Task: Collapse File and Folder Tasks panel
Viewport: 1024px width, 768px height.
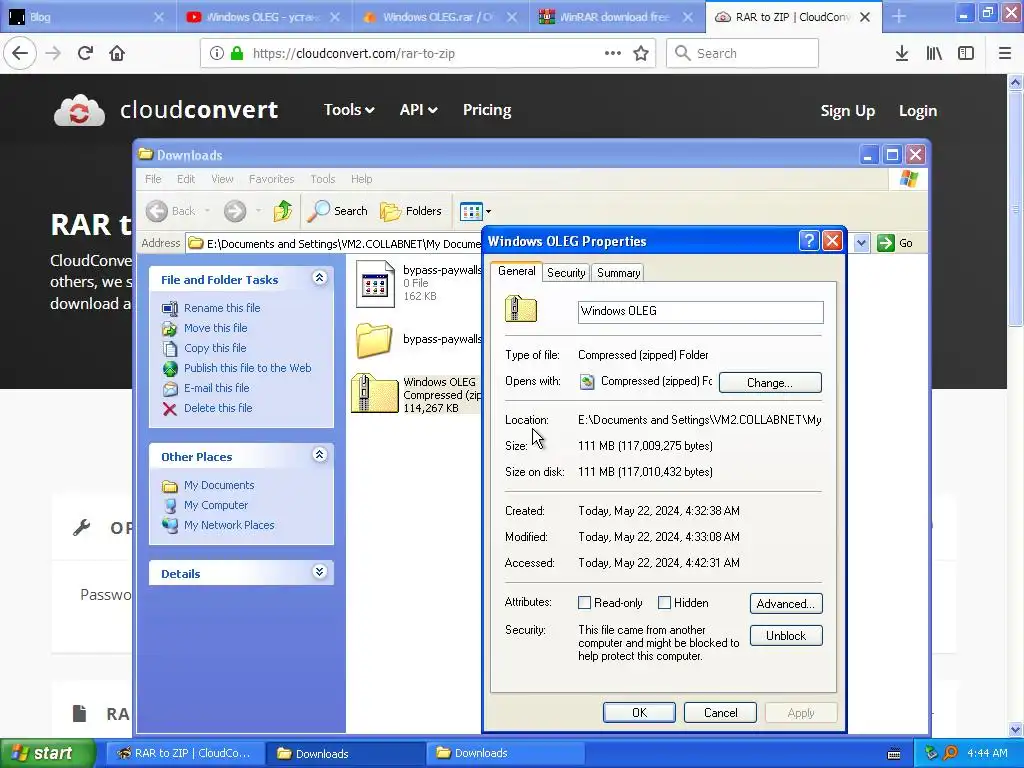Action: (319, 278)
